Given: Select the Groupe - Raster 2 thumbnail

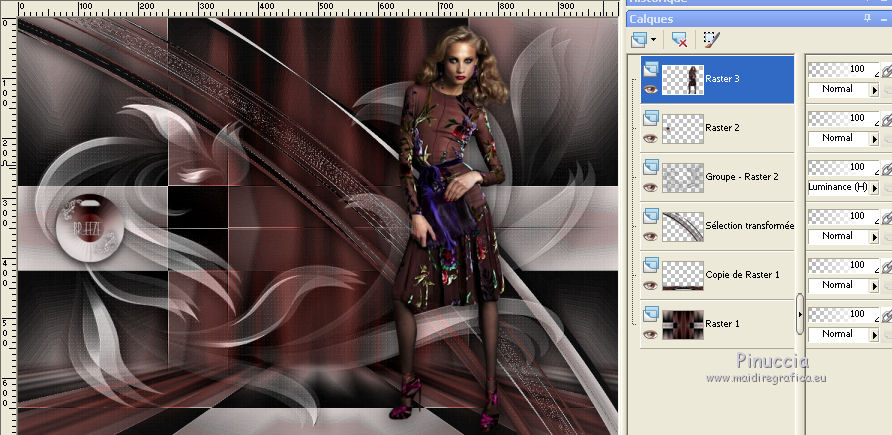Looking at the screenshot, I should click(683, 177).
